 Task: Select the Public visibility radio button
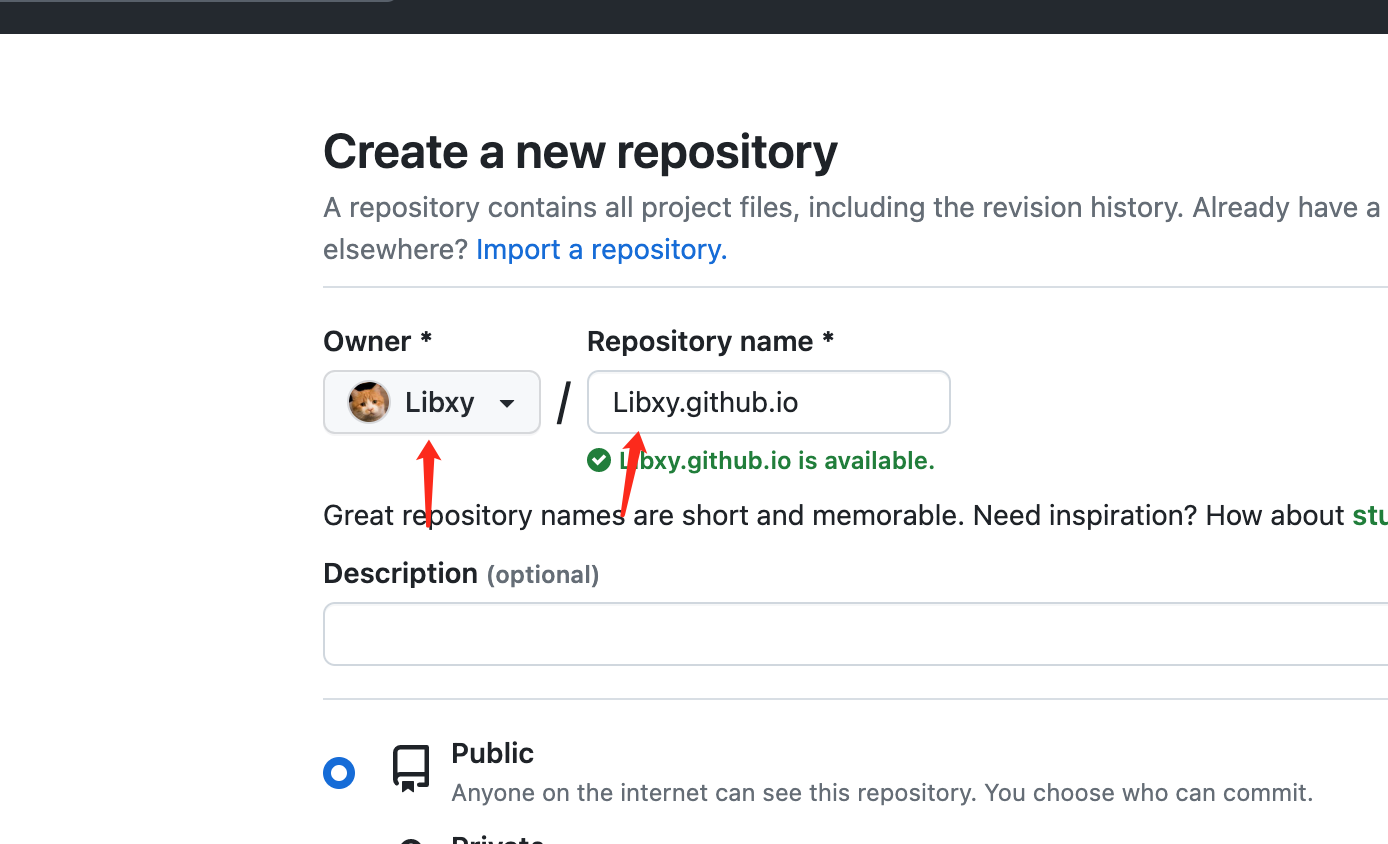pos(339,773)
